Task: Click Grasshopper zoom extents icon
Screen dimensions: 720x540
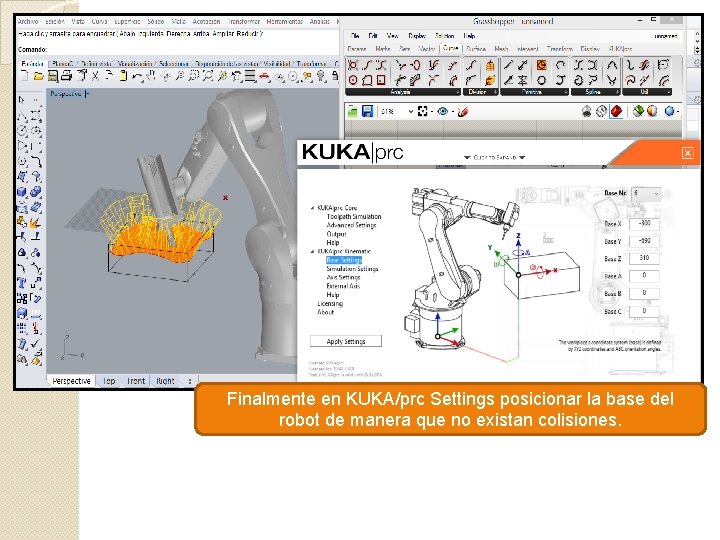Action: click(x=423, y=111)
